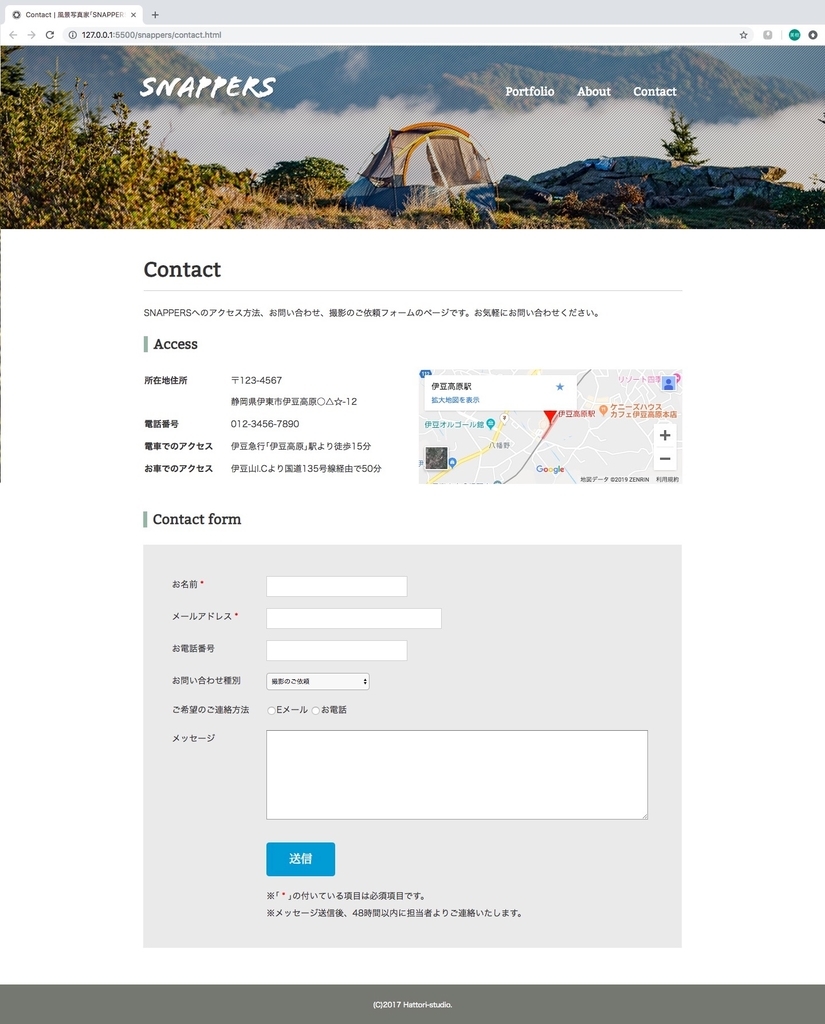Click the green profile avatar in toolbar
The width and height of the screenshot is (825, 1024).
pyautogui.click(x=794, y=35)
